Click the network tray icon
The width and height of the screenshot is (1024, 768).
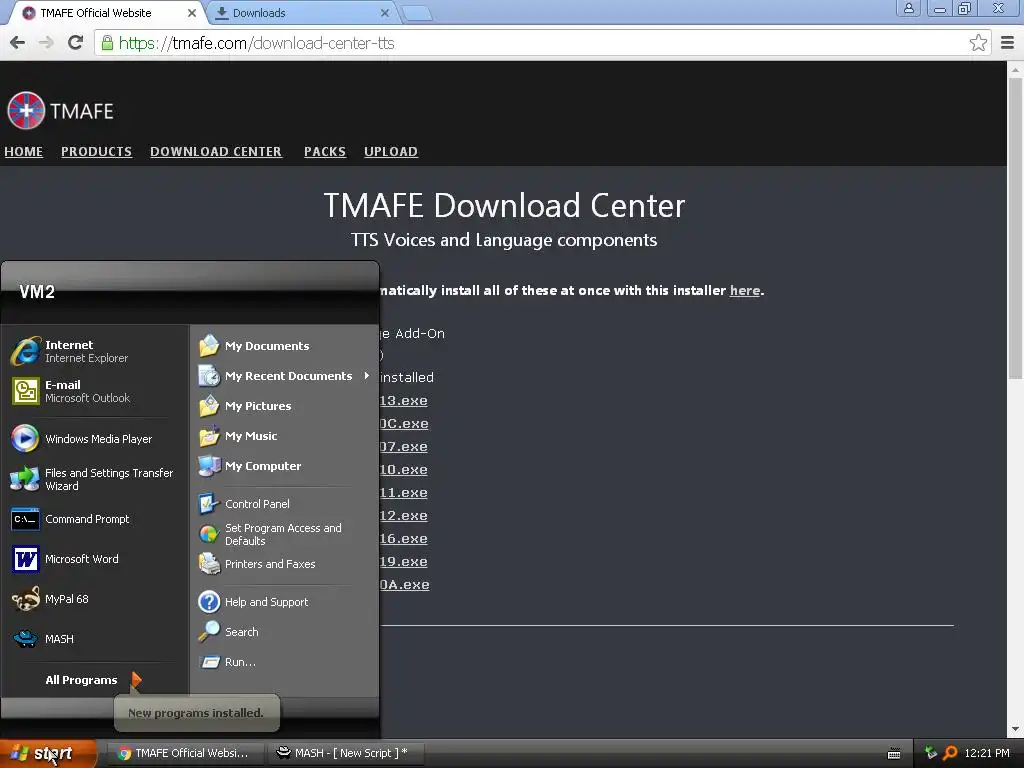point(931,753)
